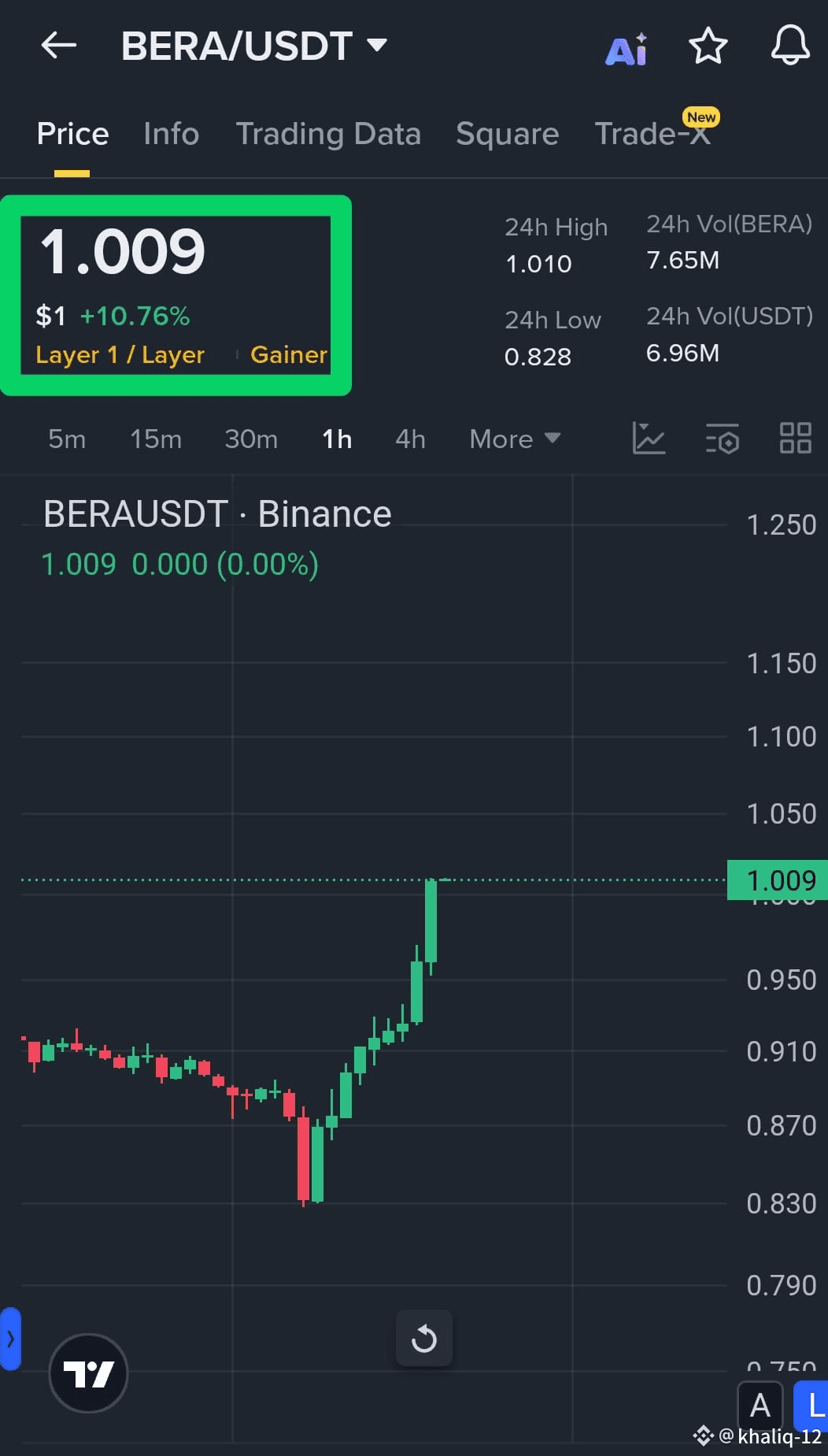Set a price alert with bell icon

click(x=790, y=45)
